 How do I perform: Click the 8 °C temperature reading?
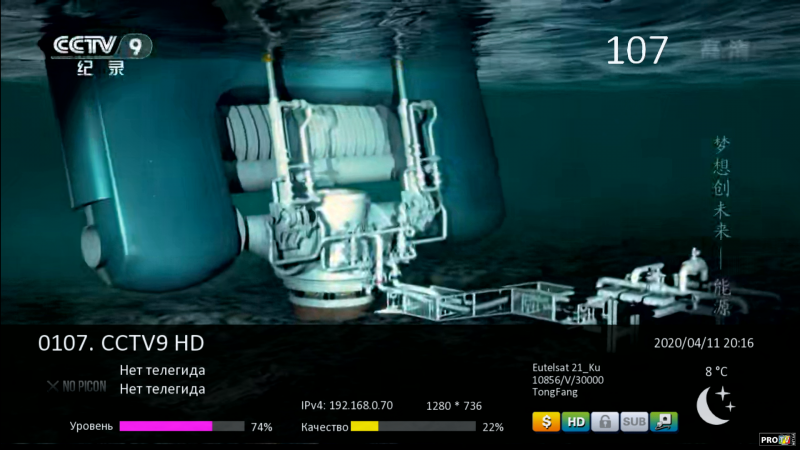click(716, 371)
